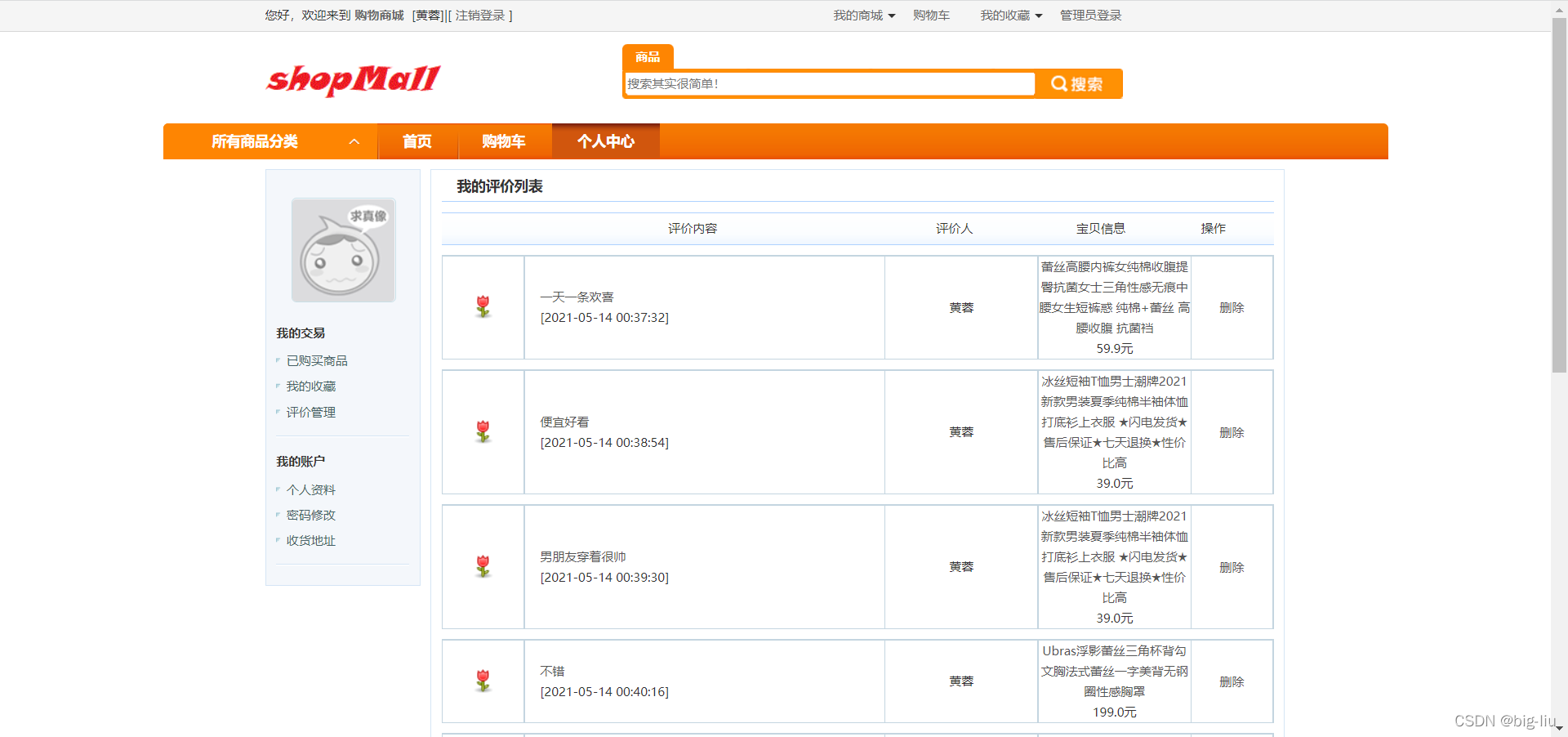Open the 冰丝短袖T恤 product in 男朋友穿着很帅 row
The width and height of the screenshot is (1568, 737).
pyautogui.click(x=1115, y=556)
